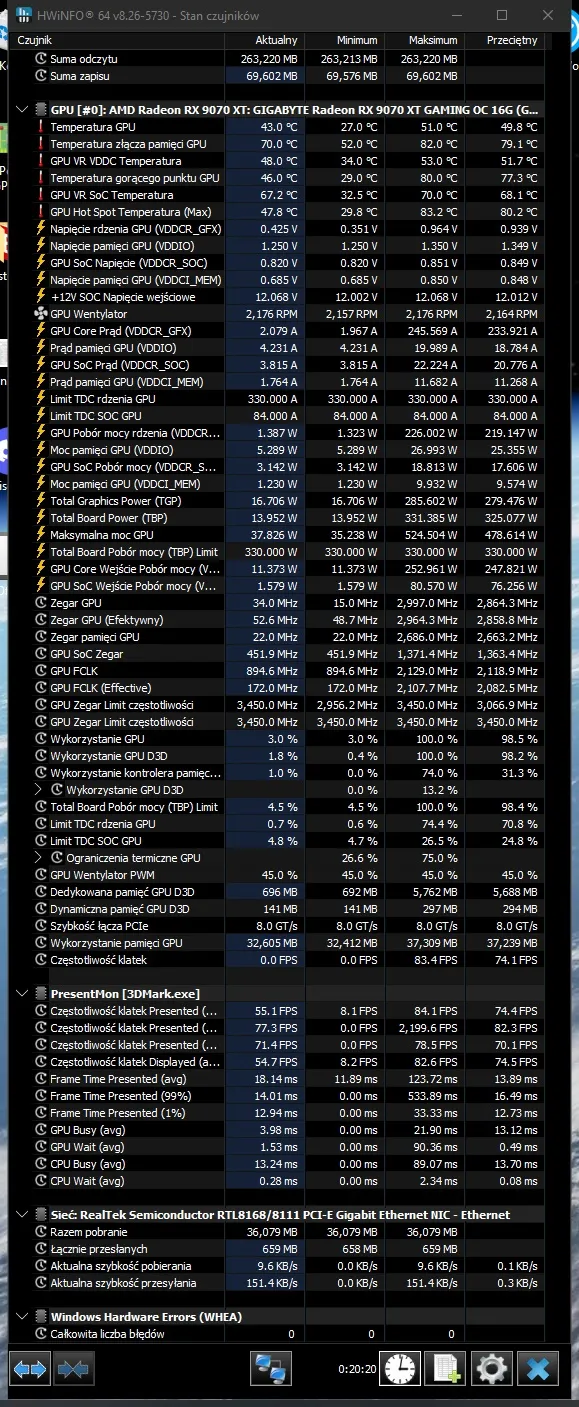This screenshot has height=1407, width=579.
Task: Select Częstotliwość klatek 0.0 FPS row
Action: 278,960
